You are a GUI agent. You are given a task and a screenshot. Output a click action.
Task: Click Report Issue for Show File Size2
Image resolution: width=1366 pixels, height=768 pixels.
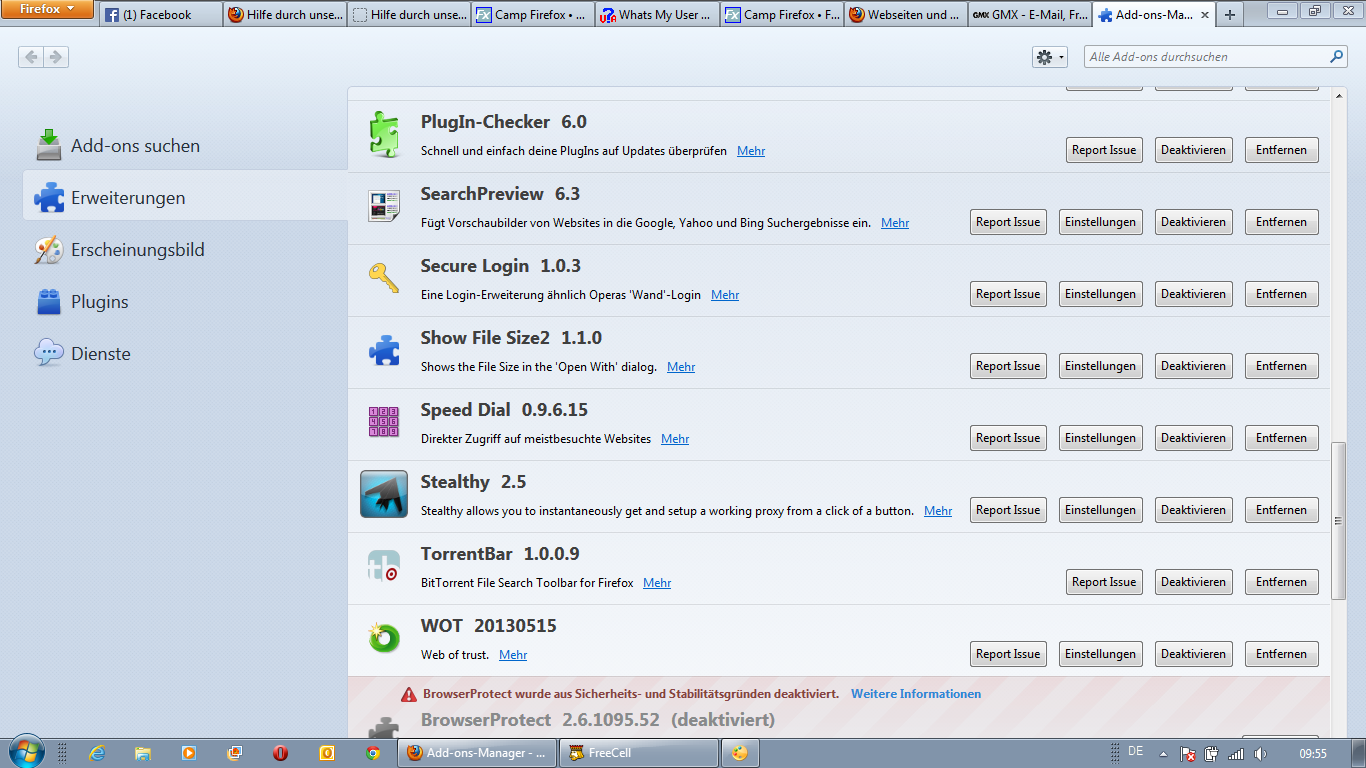[x=1008, y=366]
